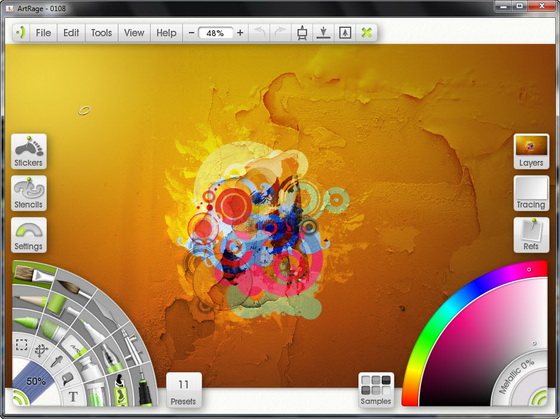The height and width of the screenshot is (419, 560).
Task: Open the Settings panel
Action: (29, 235)
